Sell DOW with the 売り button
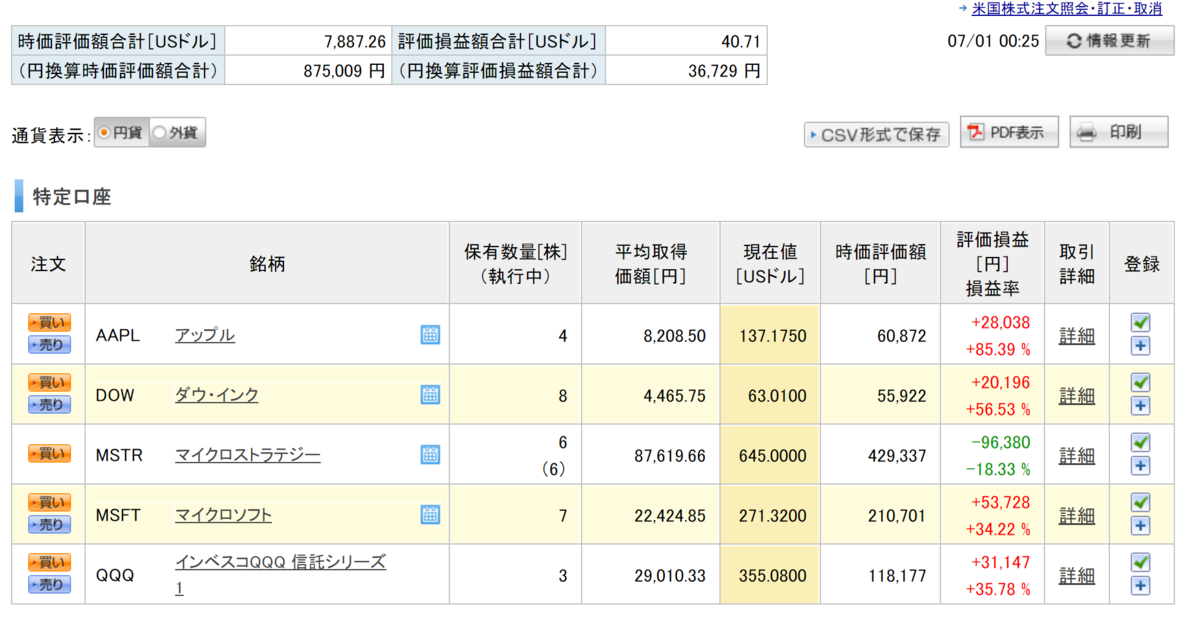This screenshot has width=1200, height=618. tap(49, 405)
